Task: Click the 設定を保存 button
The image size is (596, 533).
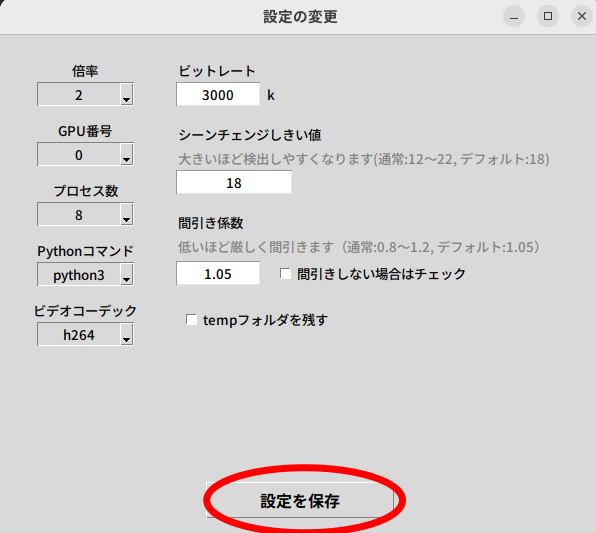Action: point(300,500)
